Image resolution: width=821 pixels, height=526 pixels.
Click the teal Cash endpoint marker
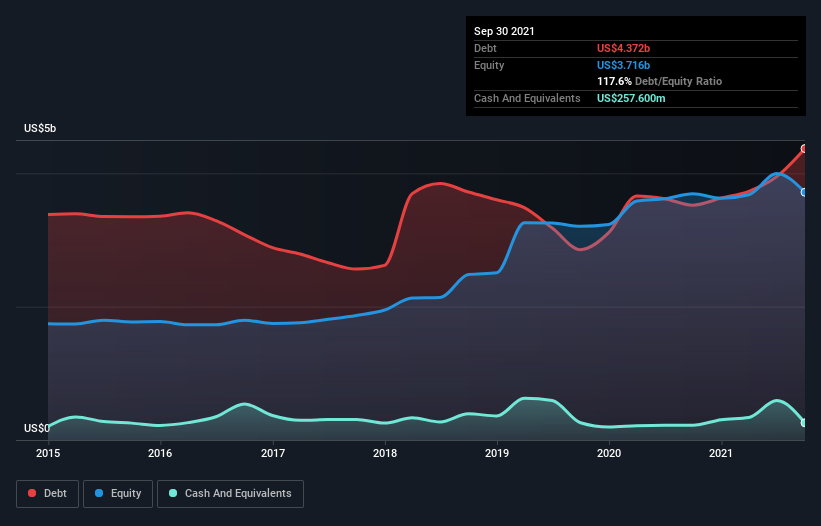[805, 422]
